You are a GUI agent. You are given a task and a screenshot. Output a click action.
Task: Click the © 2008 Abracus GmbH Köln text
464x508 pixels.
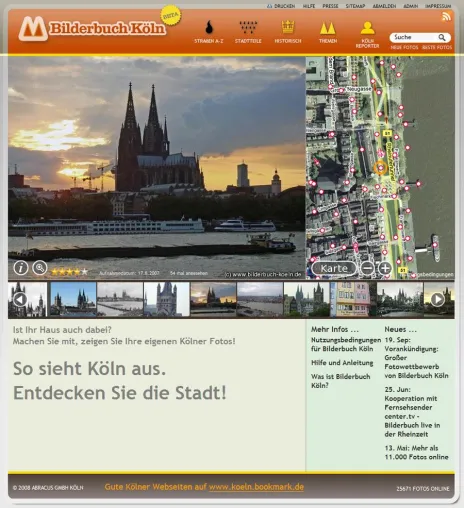(x=48, y=488)
